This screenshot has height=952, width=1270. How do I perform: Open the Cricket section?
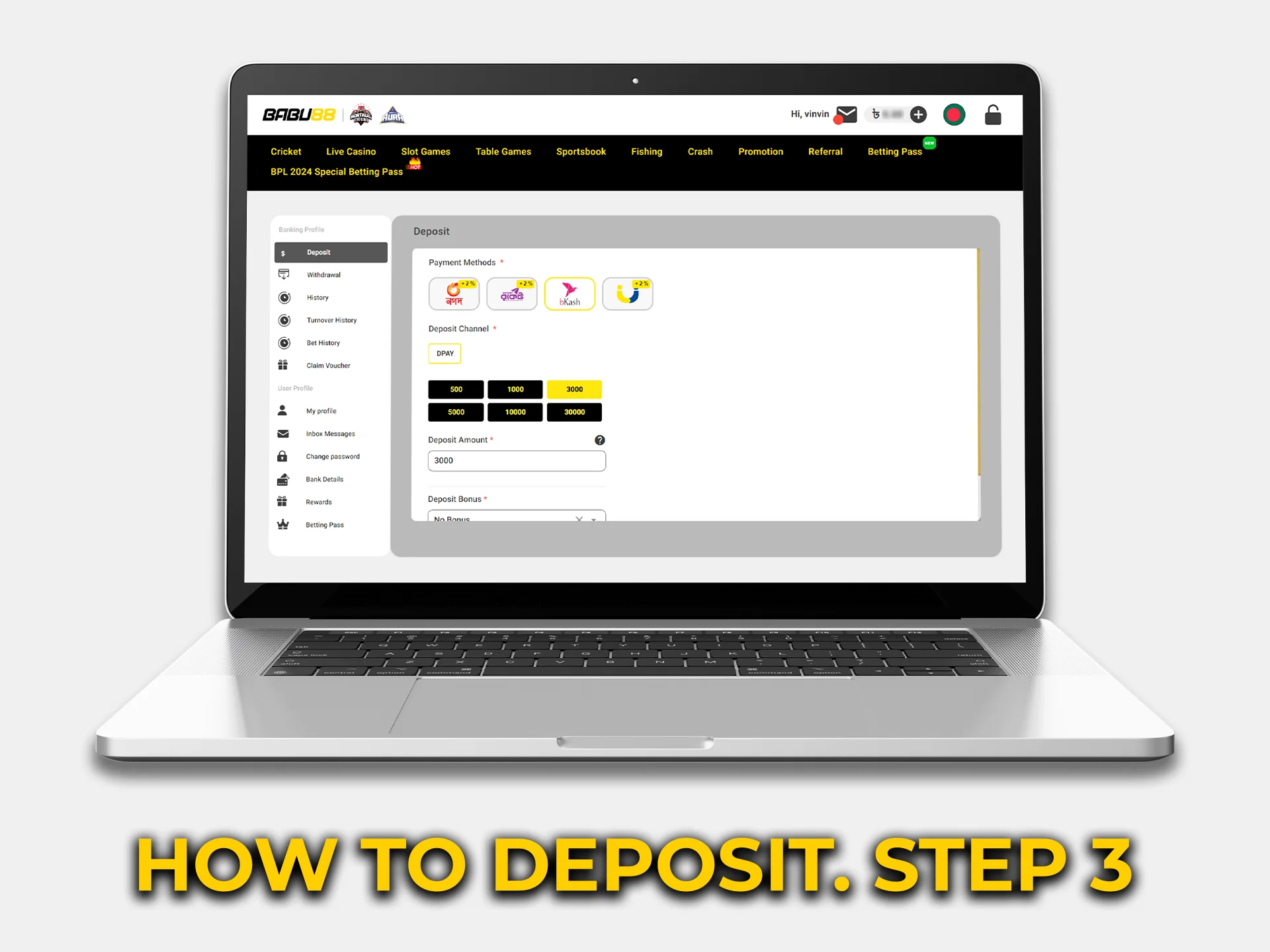(288, 151)
